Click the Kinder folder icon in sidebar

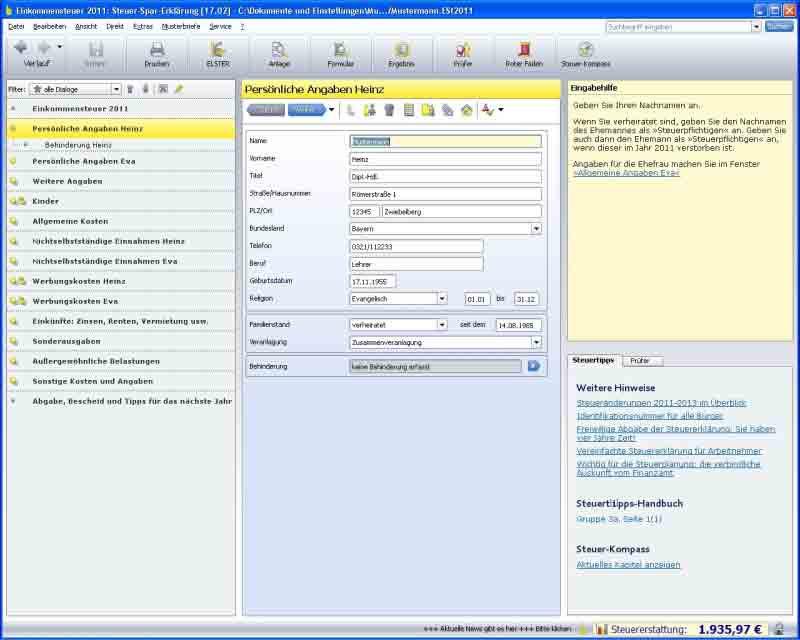pyautogui.click(x=18, y=201)
